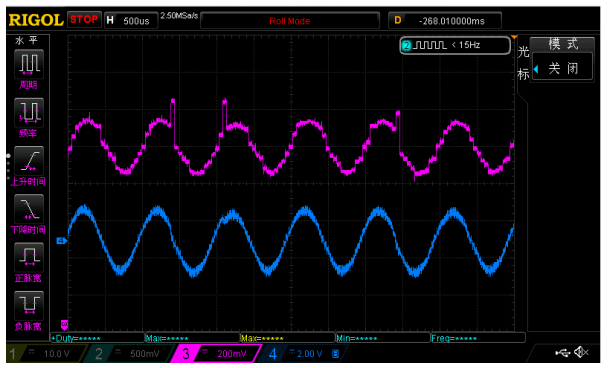Click the Min measurement readout
This screenshot has width=614, height=368.
383,338
